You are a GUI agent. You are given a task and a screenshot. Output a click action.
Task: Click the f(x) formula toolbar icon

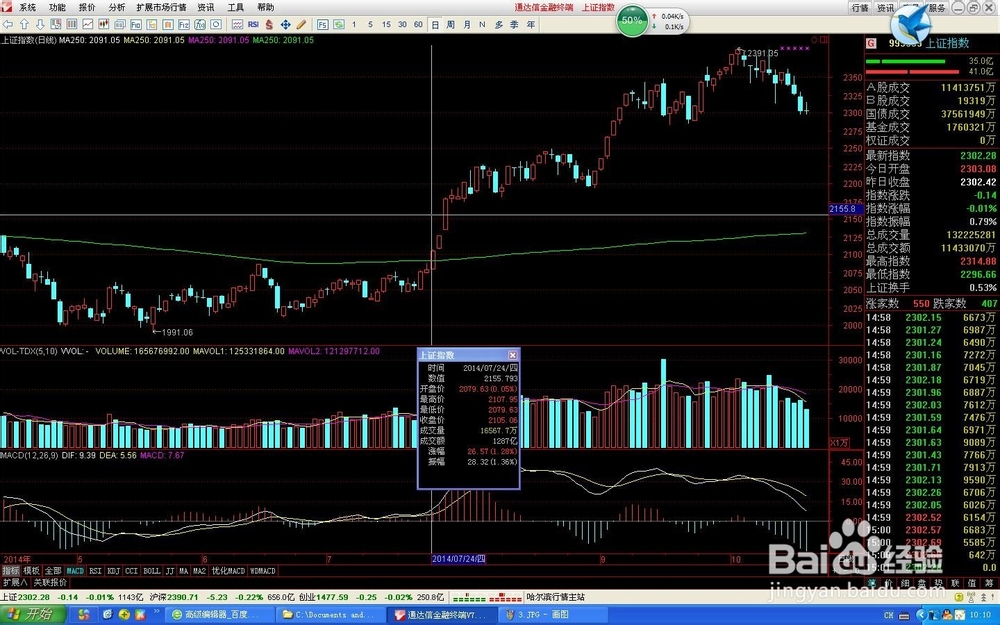pos(200,24)
